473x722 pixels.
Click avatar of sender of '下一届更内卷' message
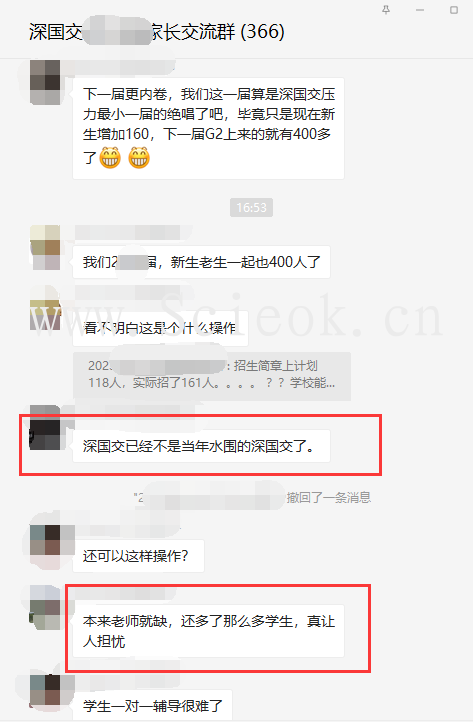coord(45,82)
